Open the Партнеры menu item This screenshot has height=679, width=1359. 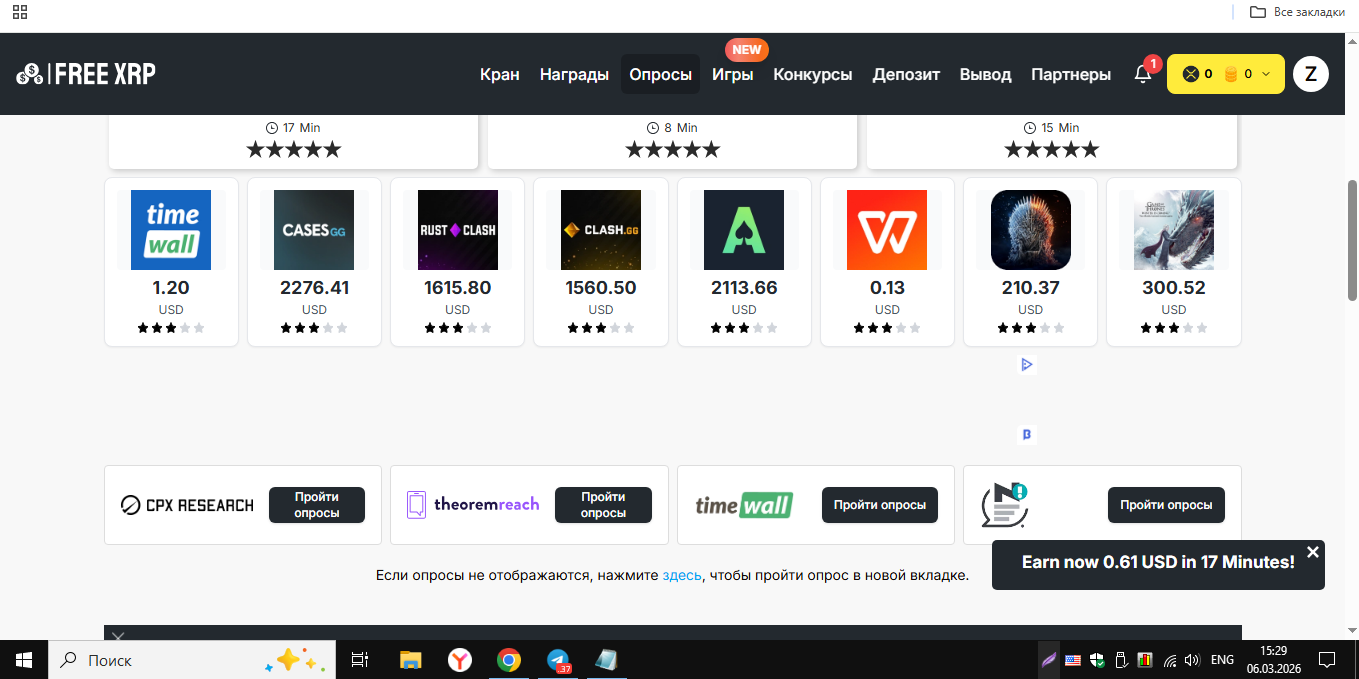[1071, 74]
